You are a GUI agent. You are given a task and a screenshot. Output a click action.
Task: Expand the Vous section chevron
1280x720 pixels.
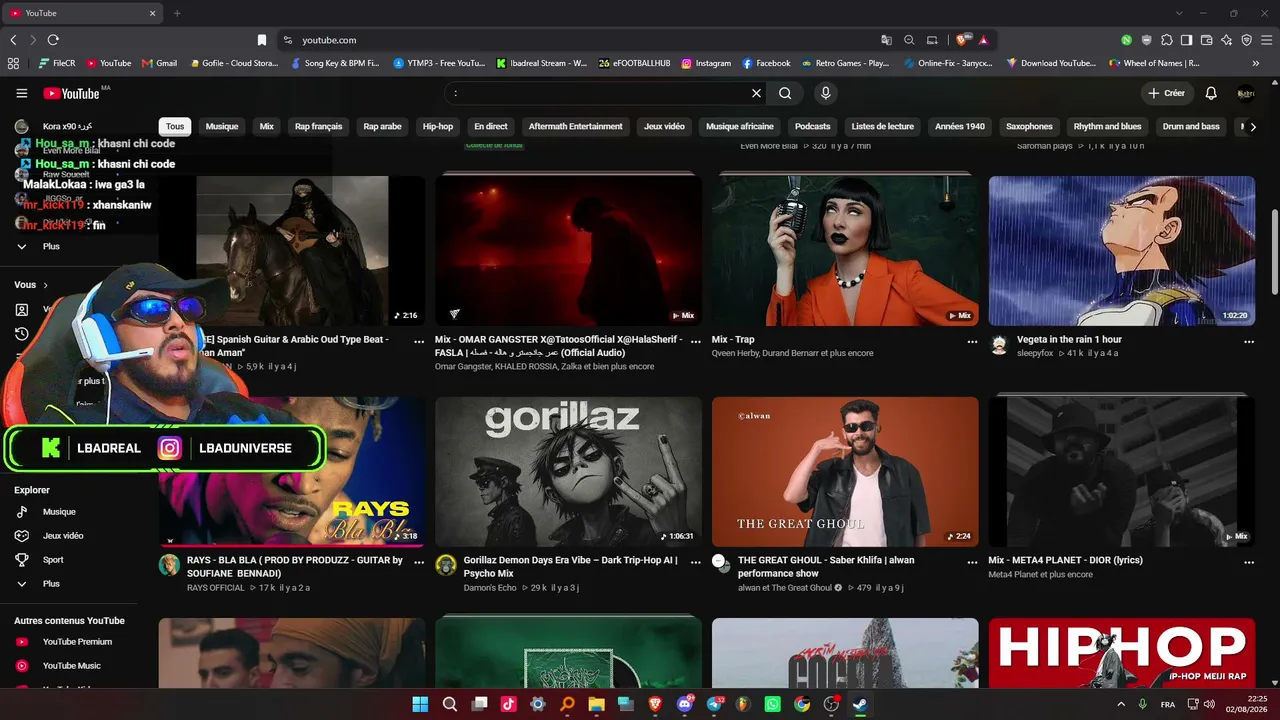click(x=45, y=285)
